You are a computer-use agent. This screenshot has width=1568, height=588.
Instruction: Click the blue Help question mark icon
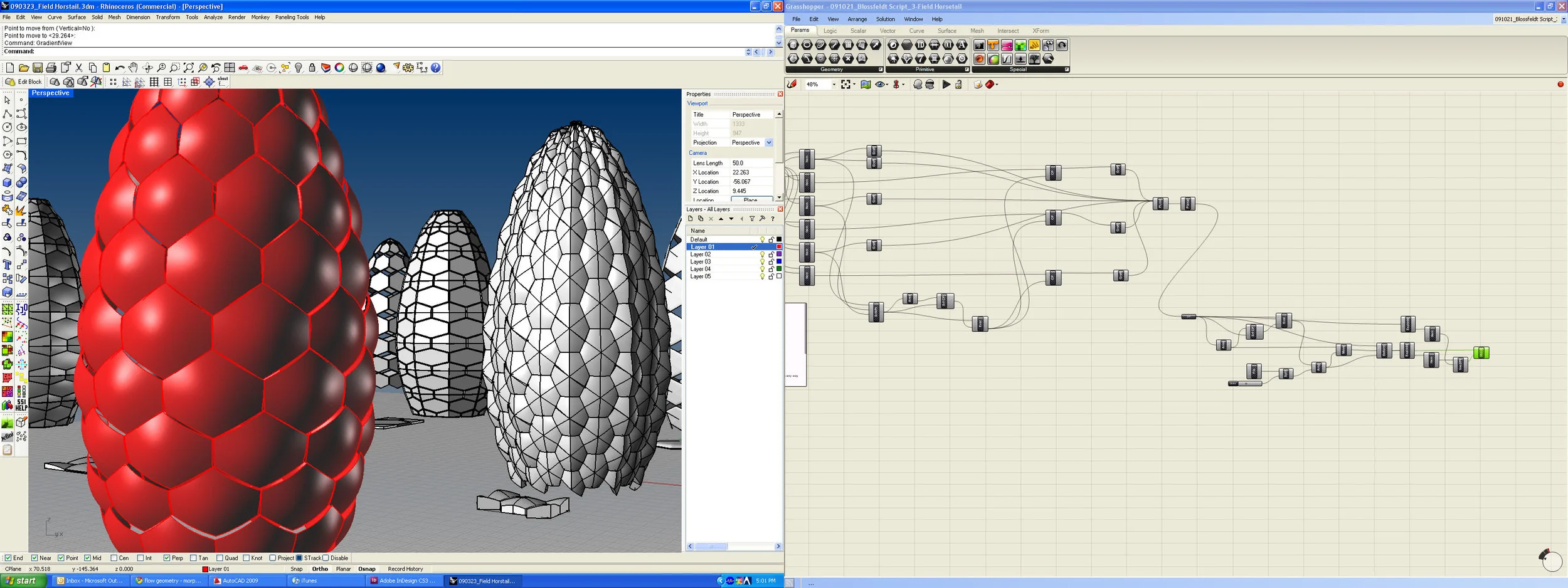(436, 68)
